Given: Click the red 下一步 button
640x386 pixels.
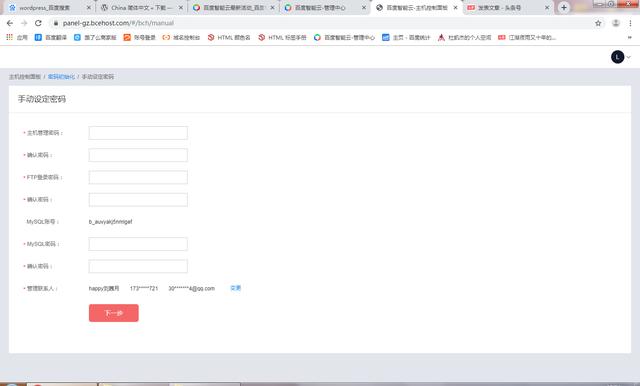Looking at the screenshot, I should click(x=113, y=313).
